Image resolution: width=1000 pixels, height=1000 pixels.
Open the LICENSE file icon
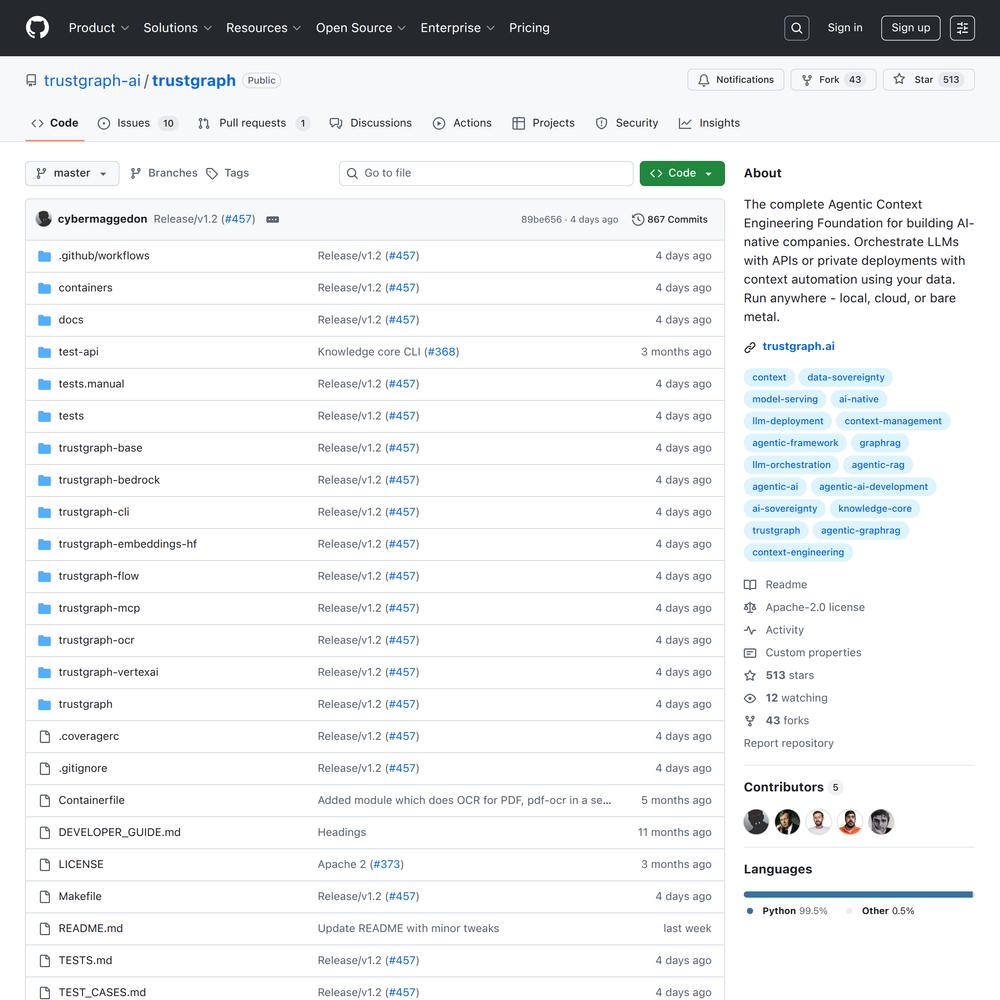pyautogui.click(x=45, y=865)
